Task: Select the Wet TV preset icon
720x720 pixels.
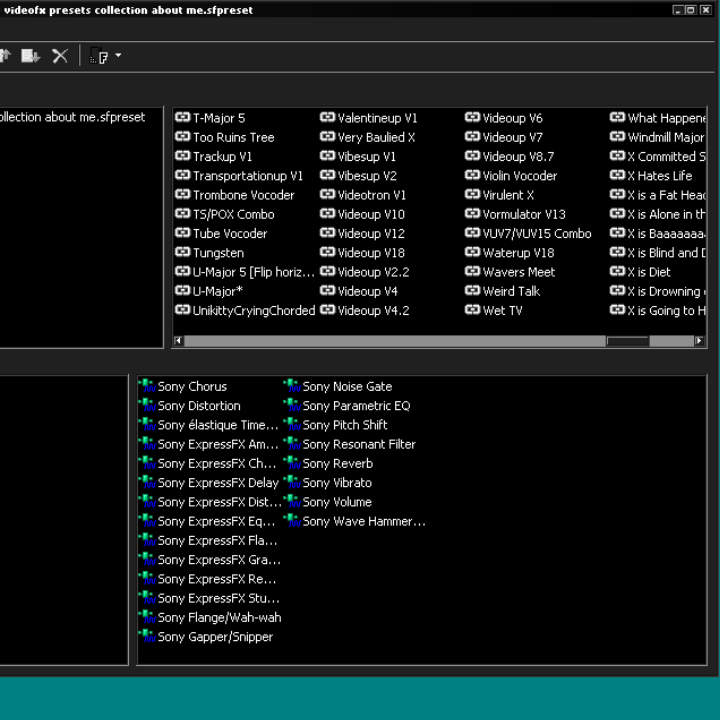Action: pyautogui.click(x=472, y=310)
